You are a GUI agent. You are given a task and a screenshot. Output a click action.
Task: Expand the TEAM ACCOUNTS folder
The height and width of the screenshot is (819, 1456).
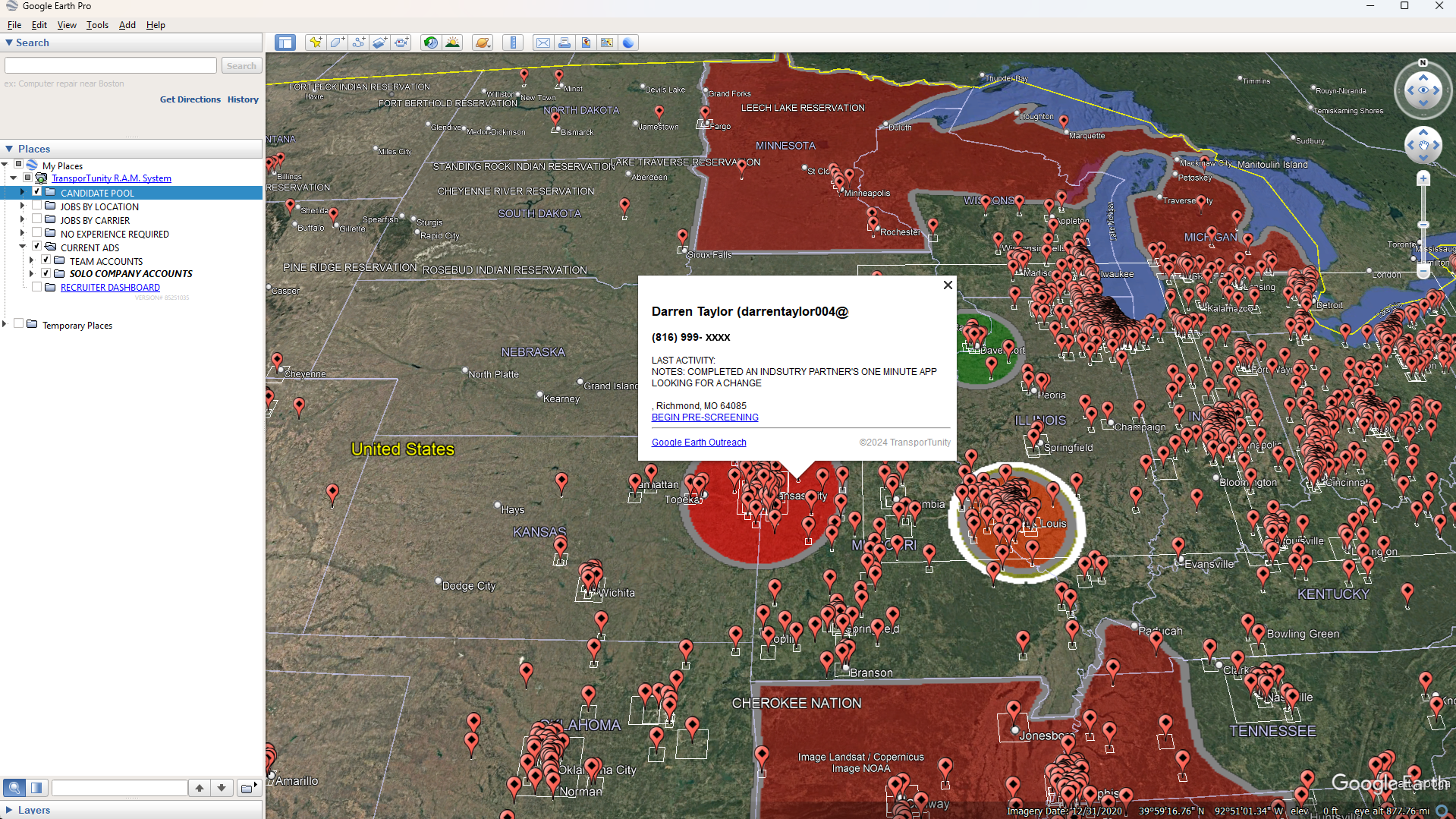point(32,260)
